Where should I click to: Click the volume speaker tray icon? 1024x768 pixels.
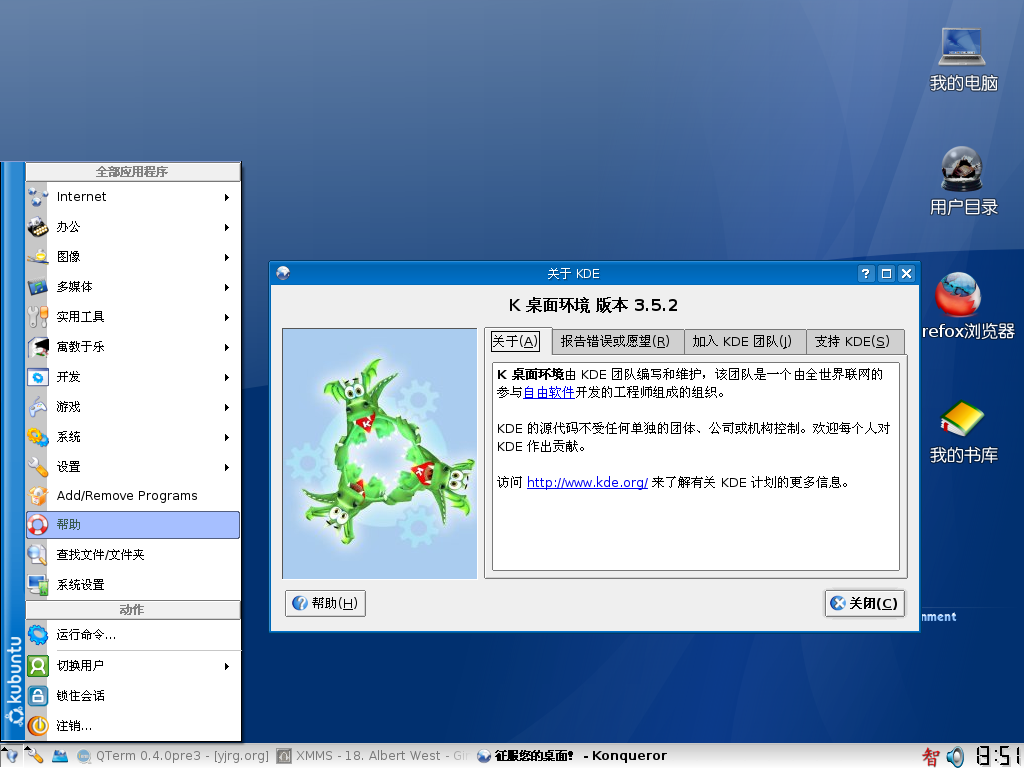pyautogui.click(x=955, y=756)
